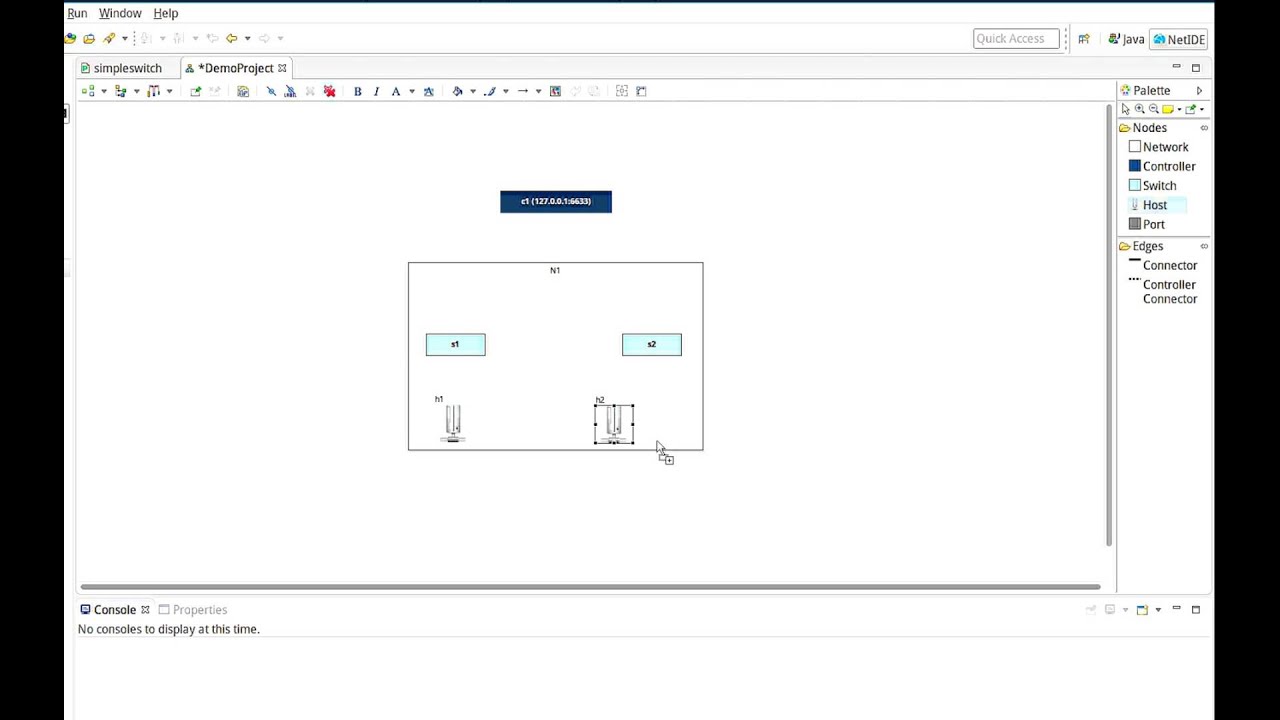This screenshot has width=1280, height=720.
Task: Click the Quick Access search field
Action: tap(1016, 39)
